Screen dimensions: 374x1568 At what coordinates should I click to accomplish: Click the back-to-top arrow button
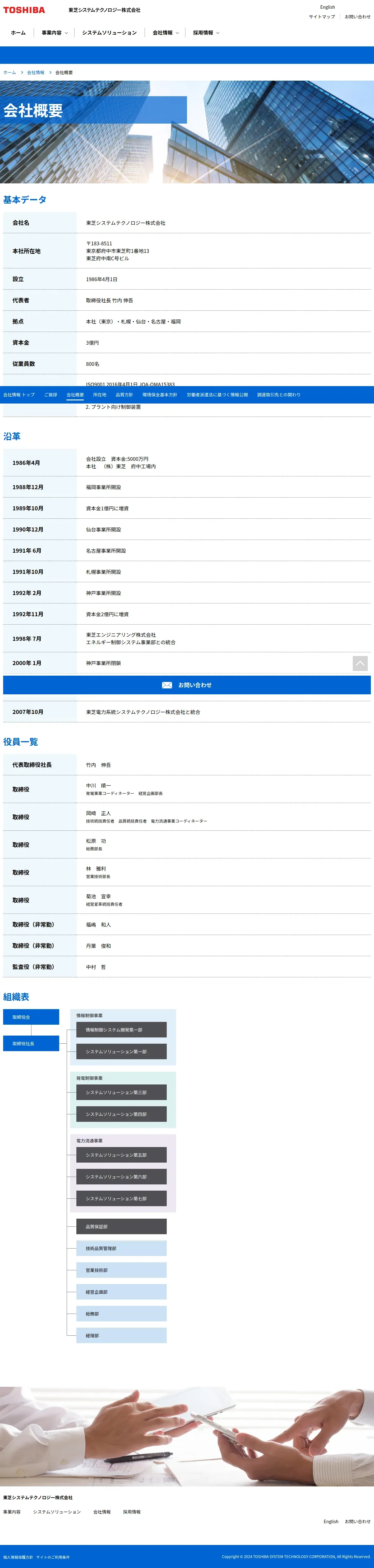360,663
